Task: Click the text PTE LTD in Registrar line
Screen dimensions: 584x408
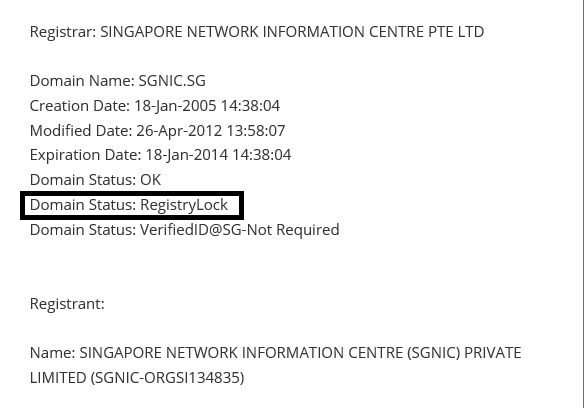Action: [x=456, y=32]
